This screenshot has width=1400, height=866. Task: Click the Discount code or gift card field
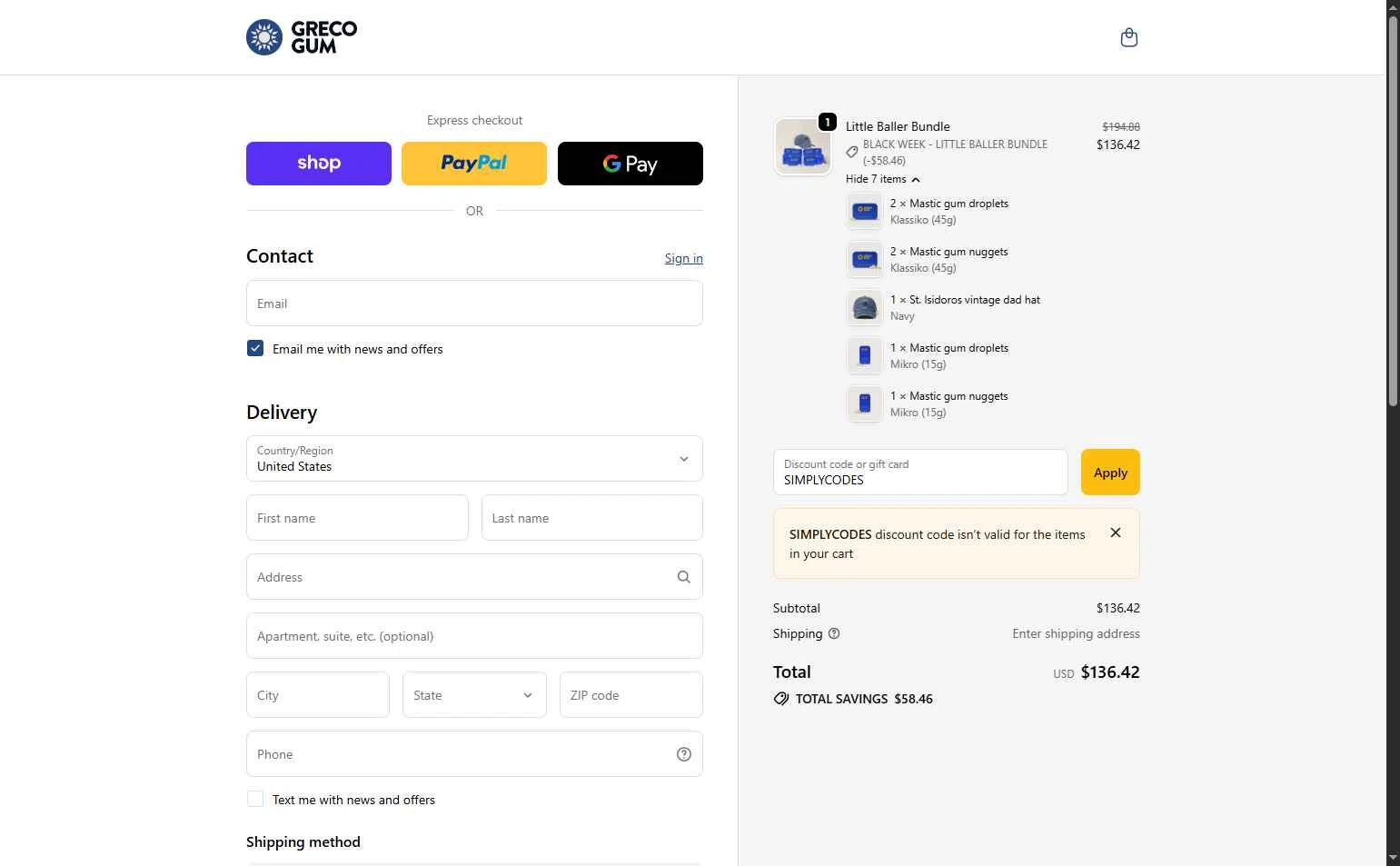[x=920, y=473]
